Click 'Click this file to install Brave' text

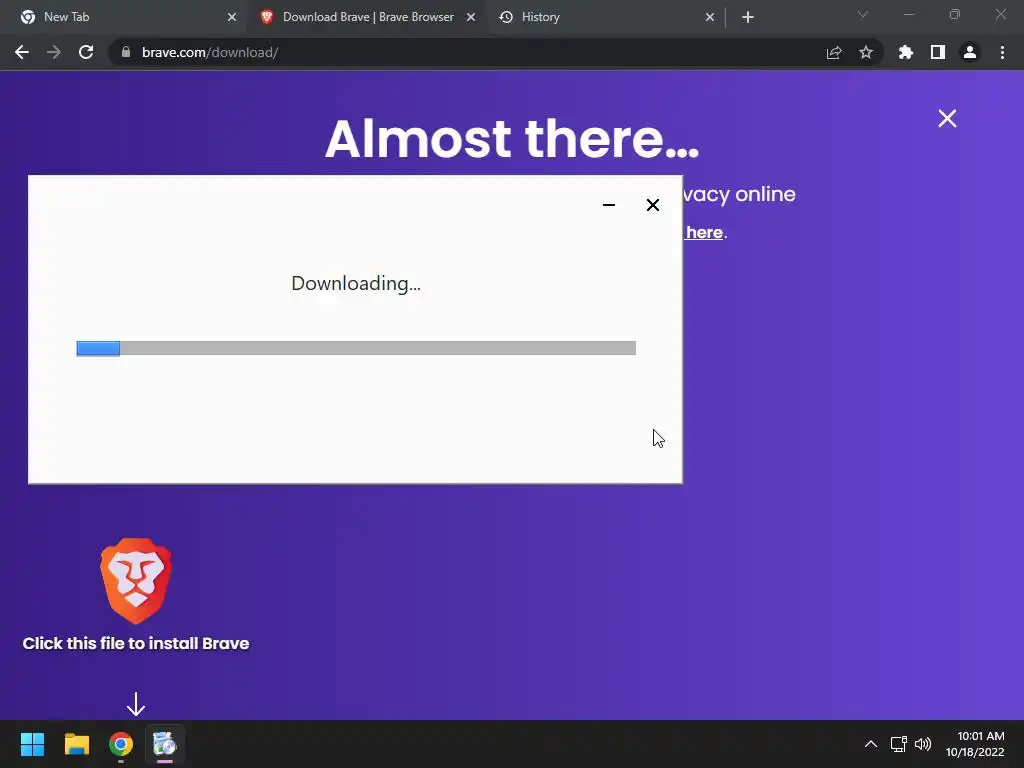136,643
